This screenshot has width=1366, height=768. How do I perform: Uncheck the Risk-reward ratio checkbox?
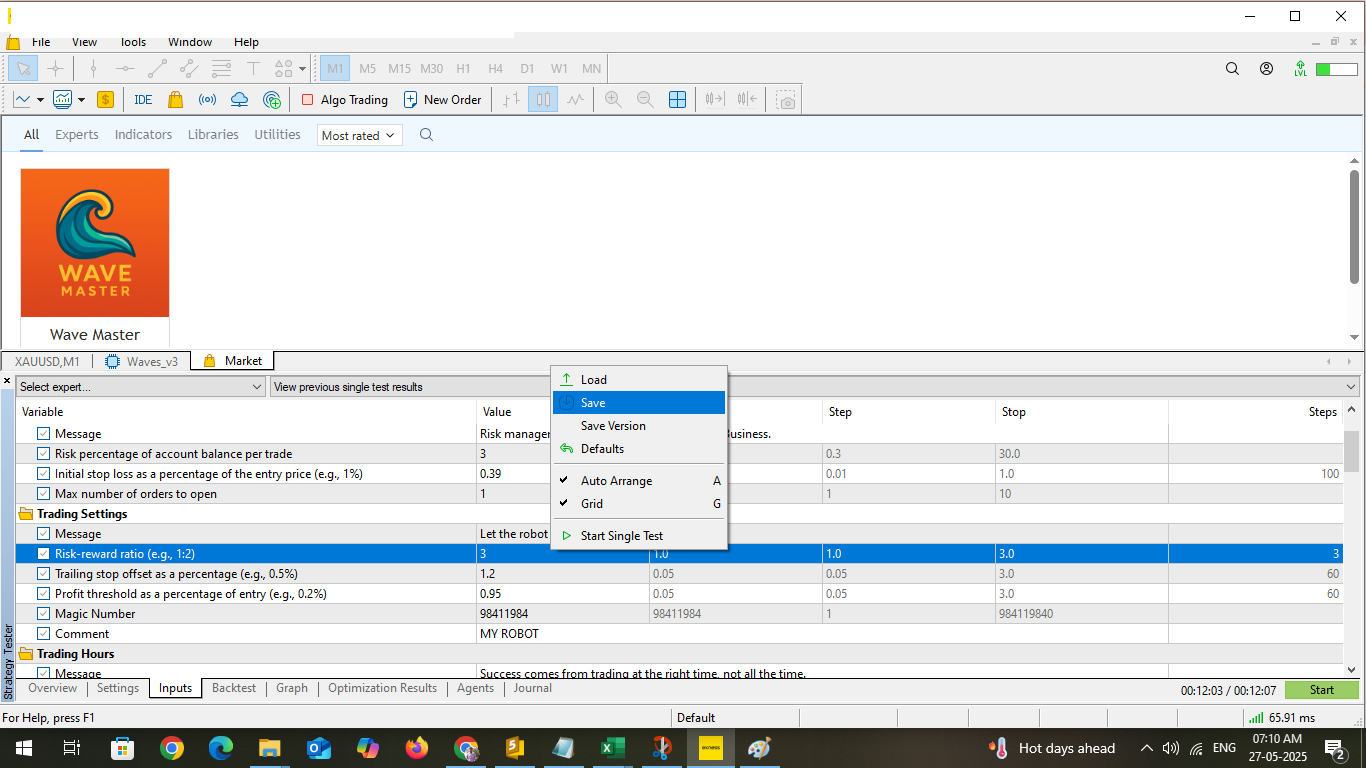(x=43, y=554)
